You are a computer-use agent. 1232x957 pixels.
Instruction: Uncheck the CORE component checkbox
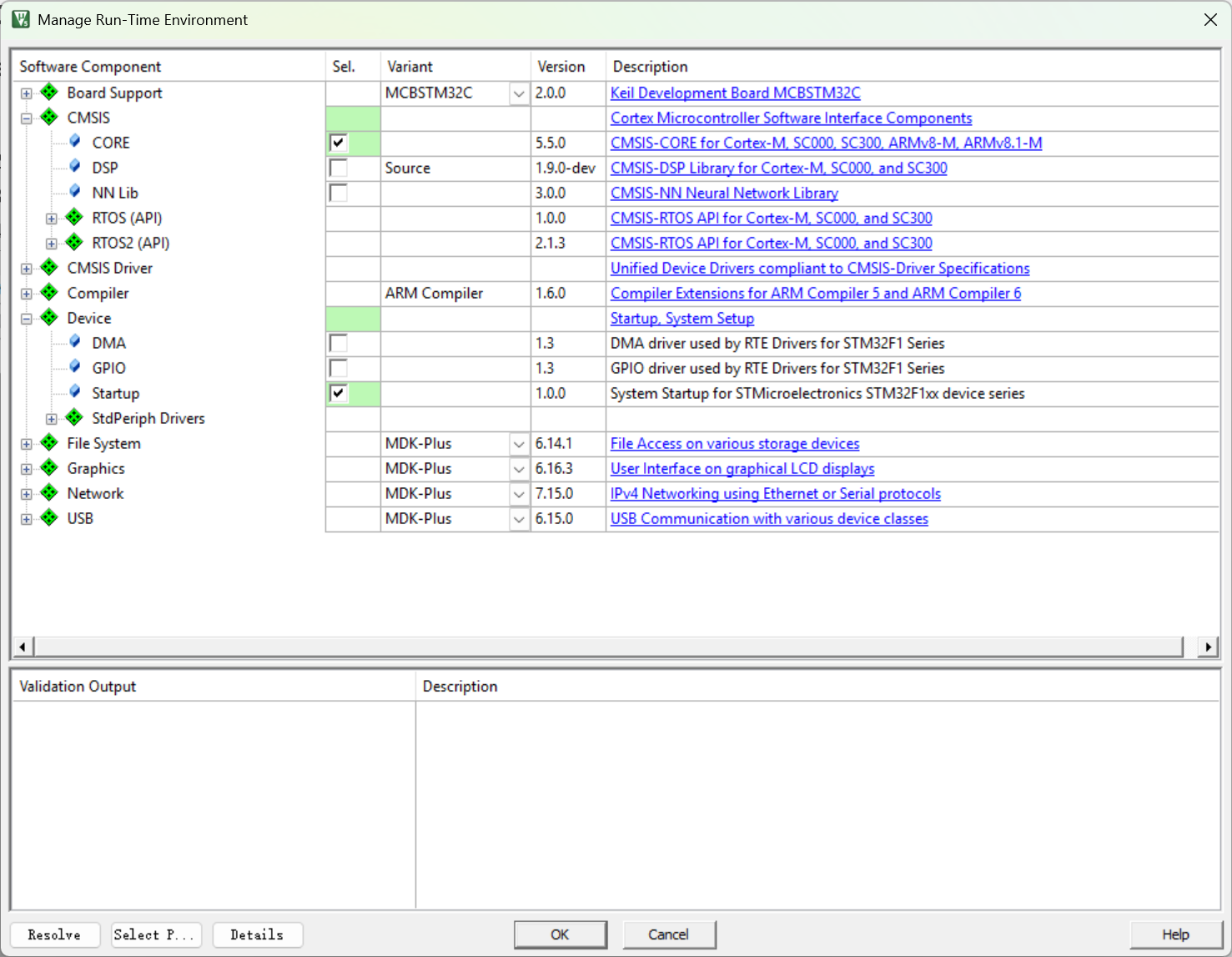coord(338,143)
